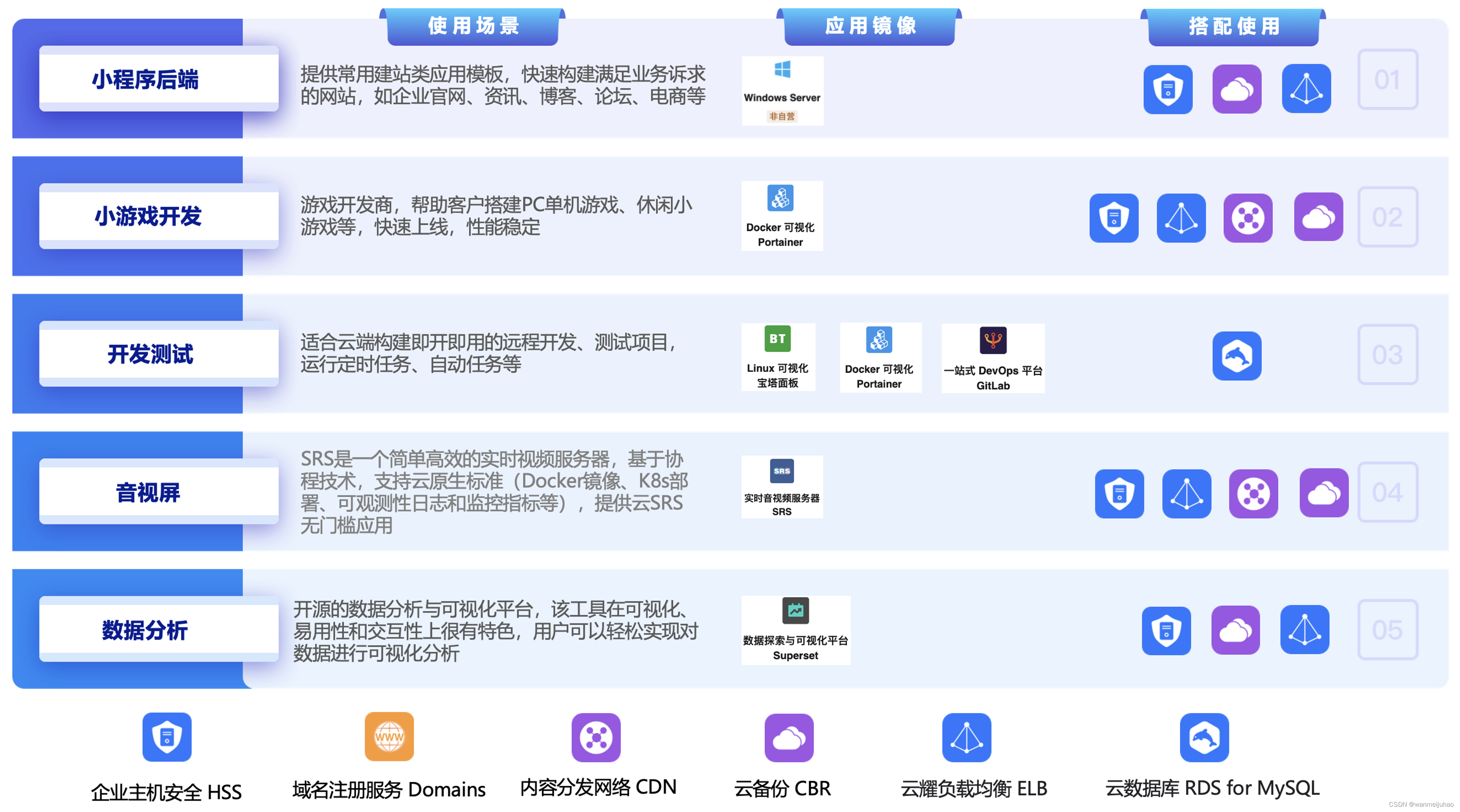Click the HSS shield icon in the 音视屏 row

click(x=1119, y=494)
